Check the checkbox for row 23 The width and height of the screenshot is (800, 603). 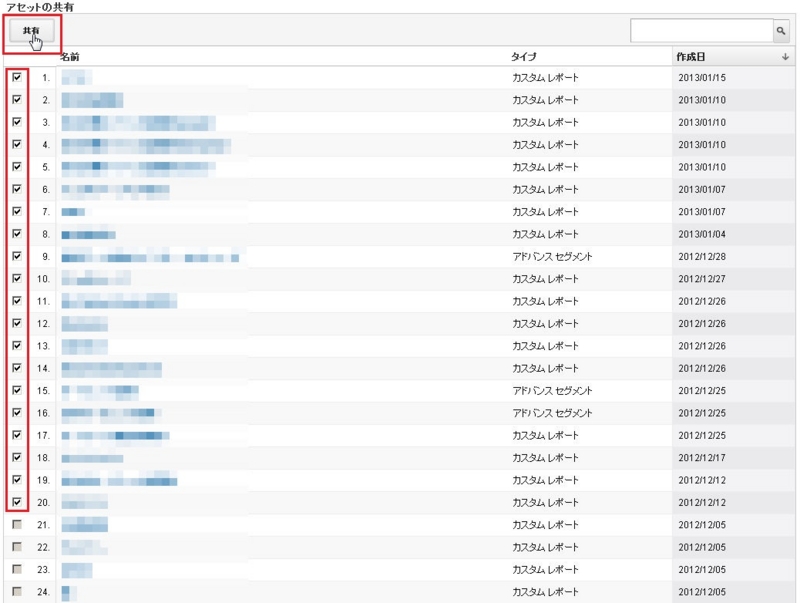[17, 569]
